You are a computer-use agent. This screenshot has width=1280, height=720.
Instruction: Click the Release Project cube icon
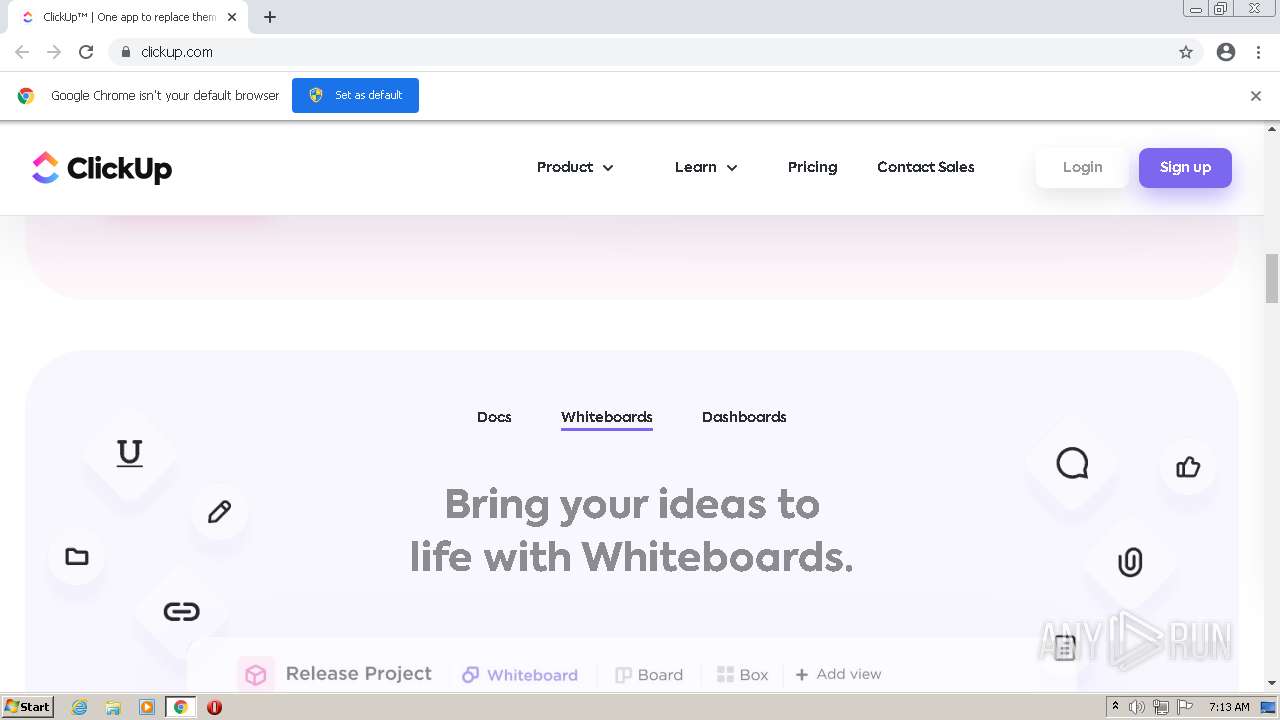point(256,675)
